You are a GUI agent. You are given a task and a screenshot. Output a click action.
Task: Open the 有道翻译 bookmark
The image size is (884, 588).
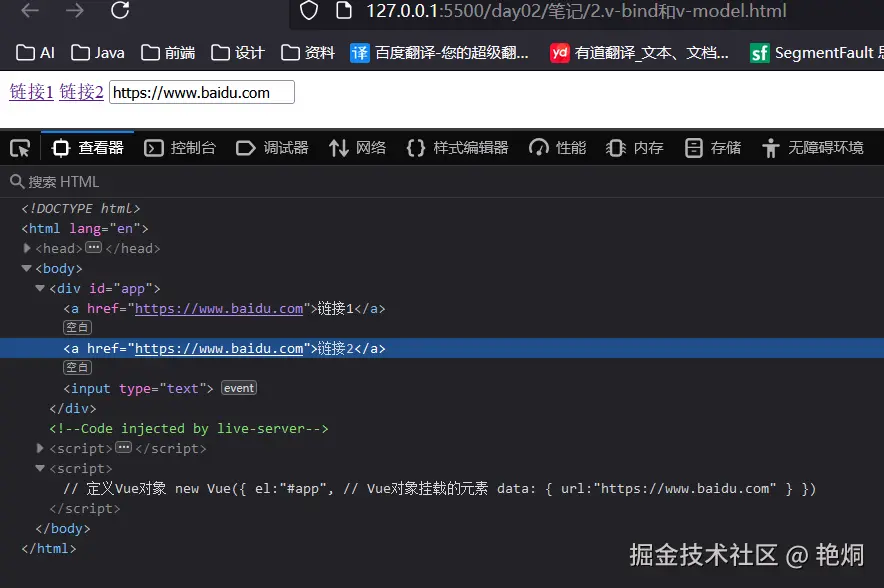point(639,53)
